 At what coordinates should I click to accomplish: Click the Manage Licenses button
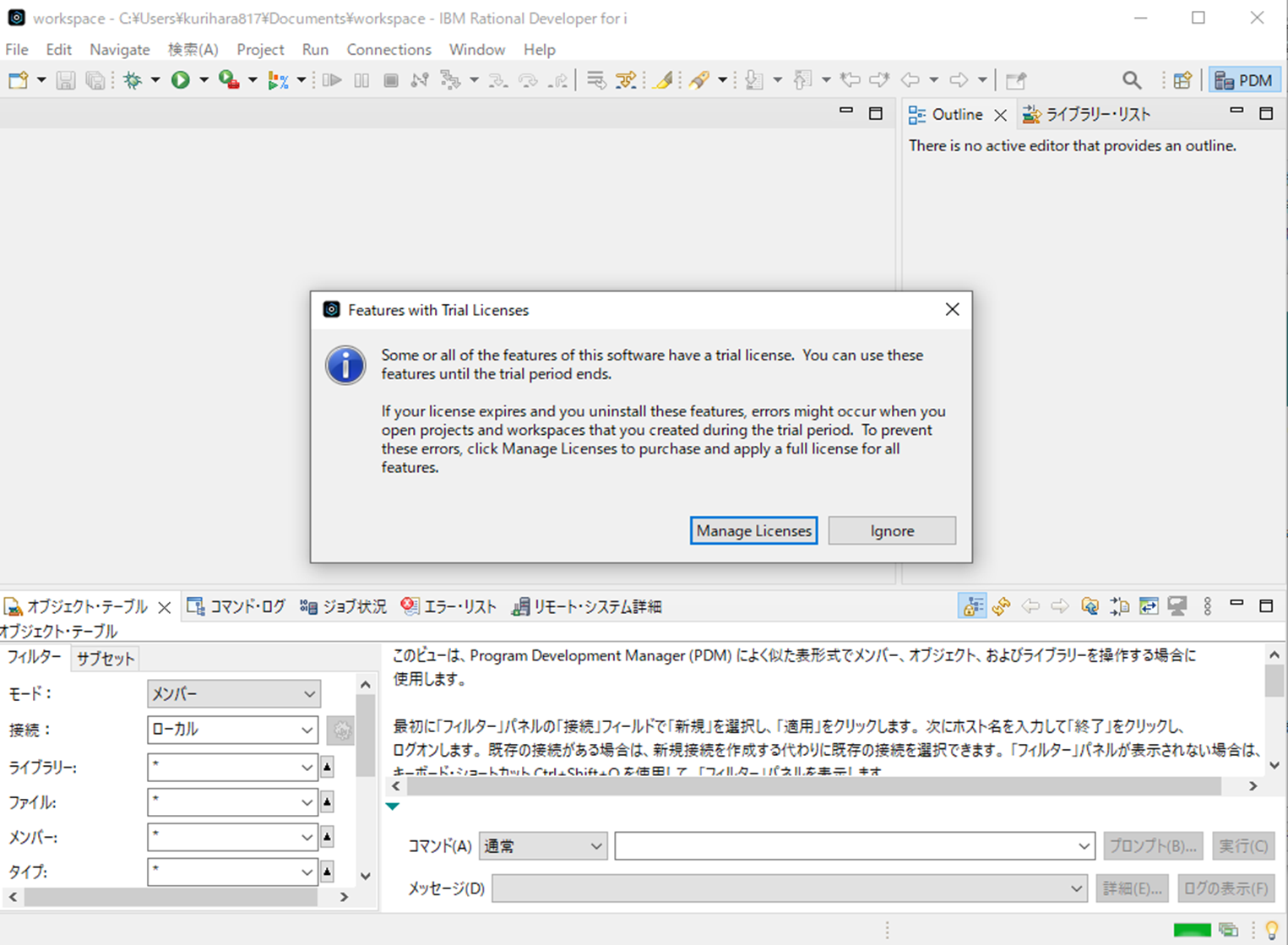tap(753, 530)
